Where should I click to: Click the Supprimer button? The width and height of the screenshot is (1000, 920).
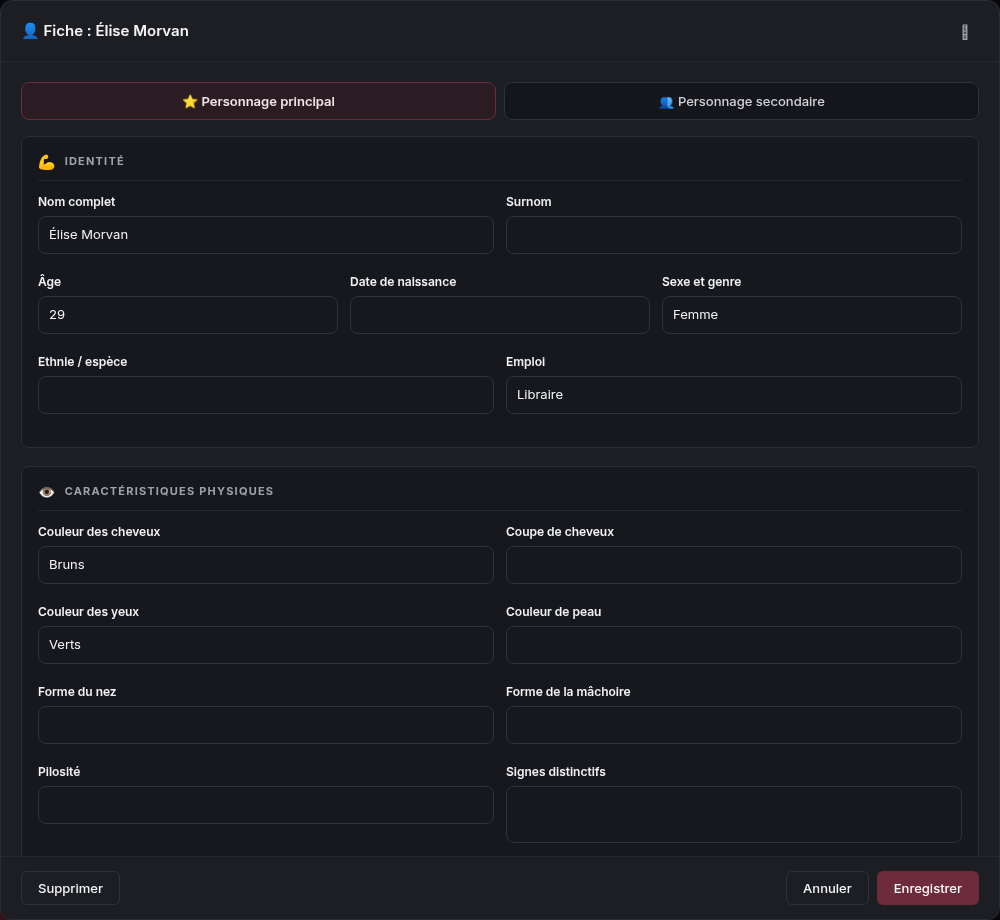tap(70, 888)
